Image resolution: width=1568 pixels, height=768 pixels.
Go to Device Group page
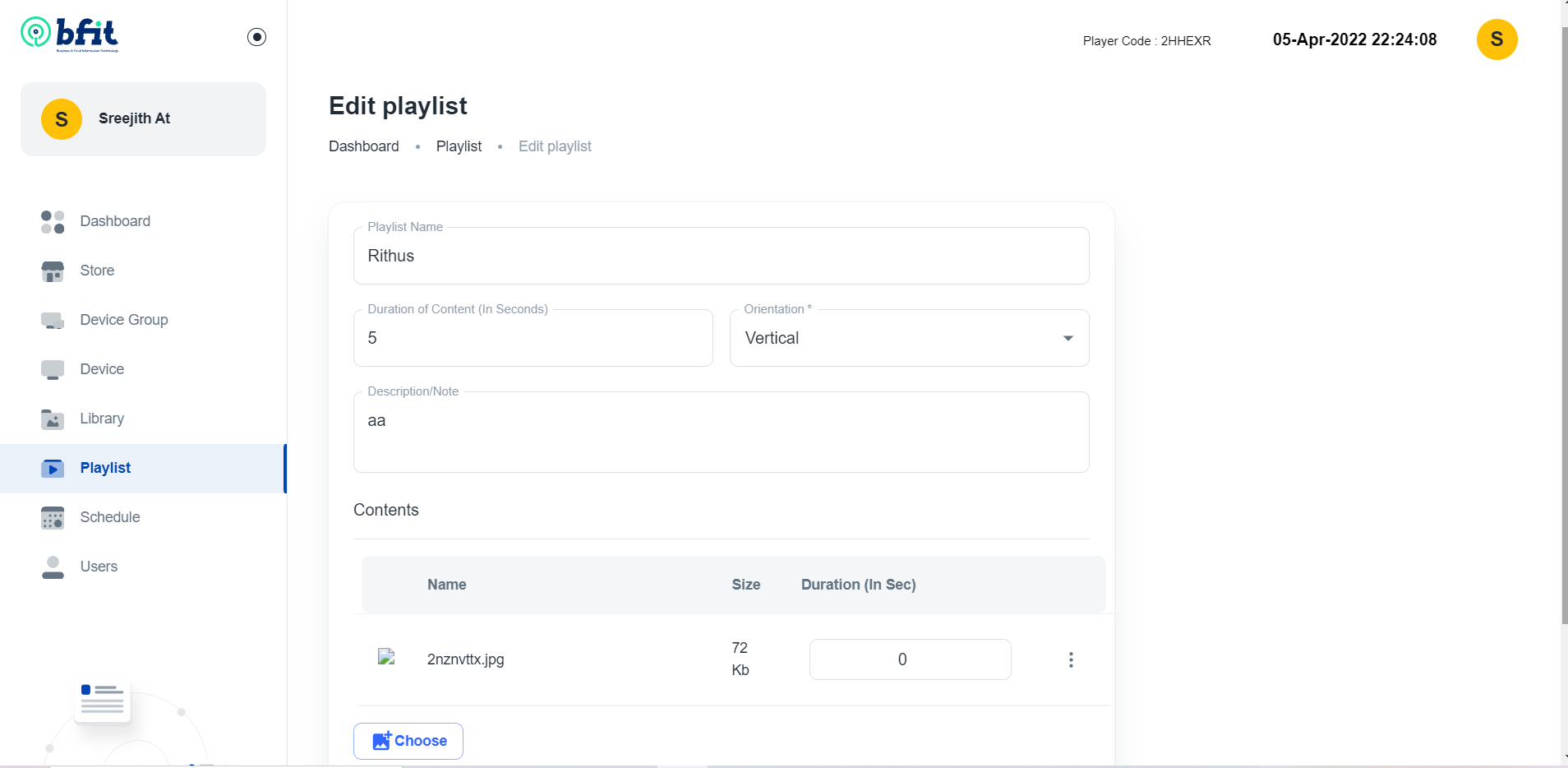pyautogui.click(x=144, y=320)
